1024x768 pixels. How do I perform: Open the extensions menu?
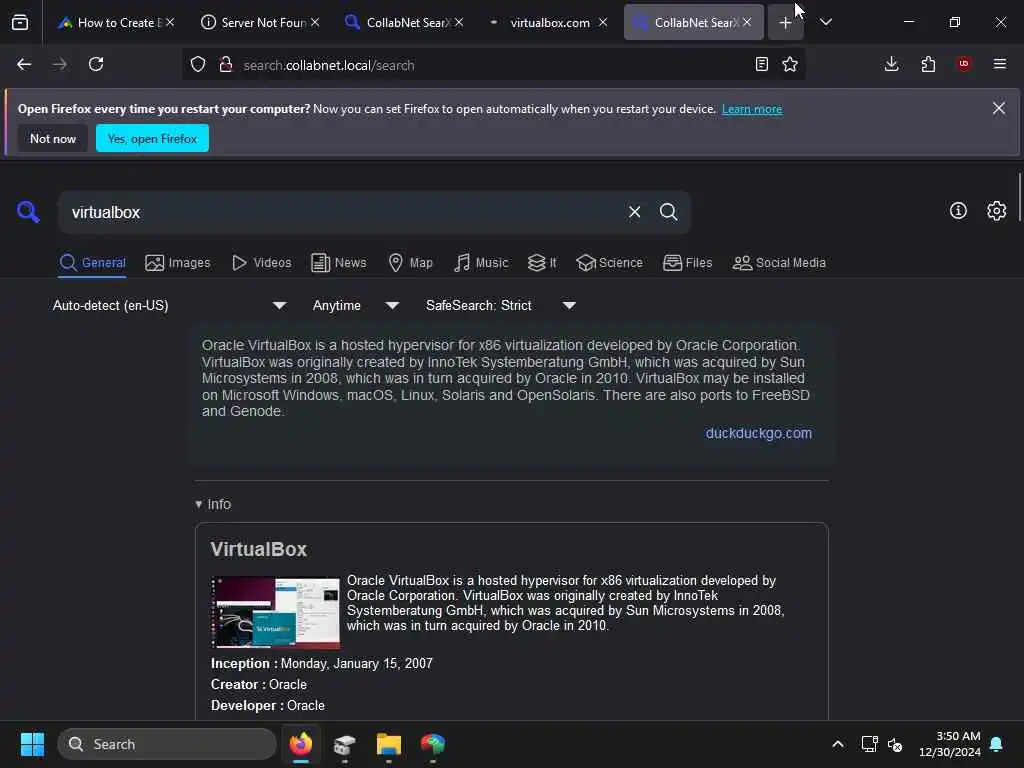(x=928, y=64)
